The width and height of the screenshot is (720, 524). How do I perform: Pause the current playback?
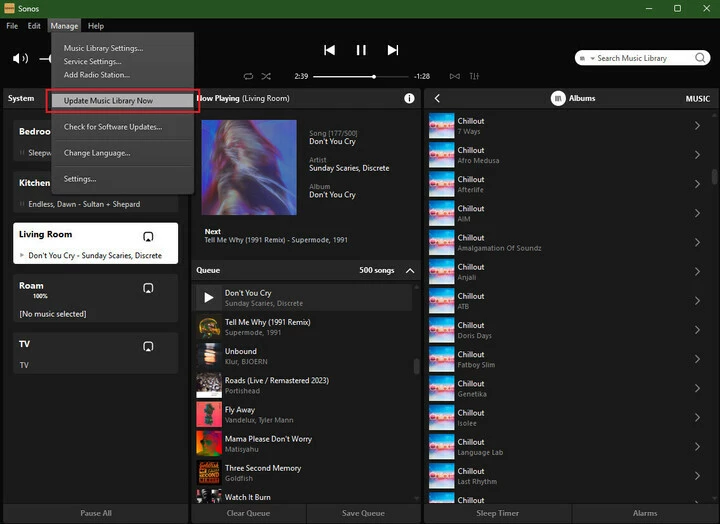[x=361, y=50]
